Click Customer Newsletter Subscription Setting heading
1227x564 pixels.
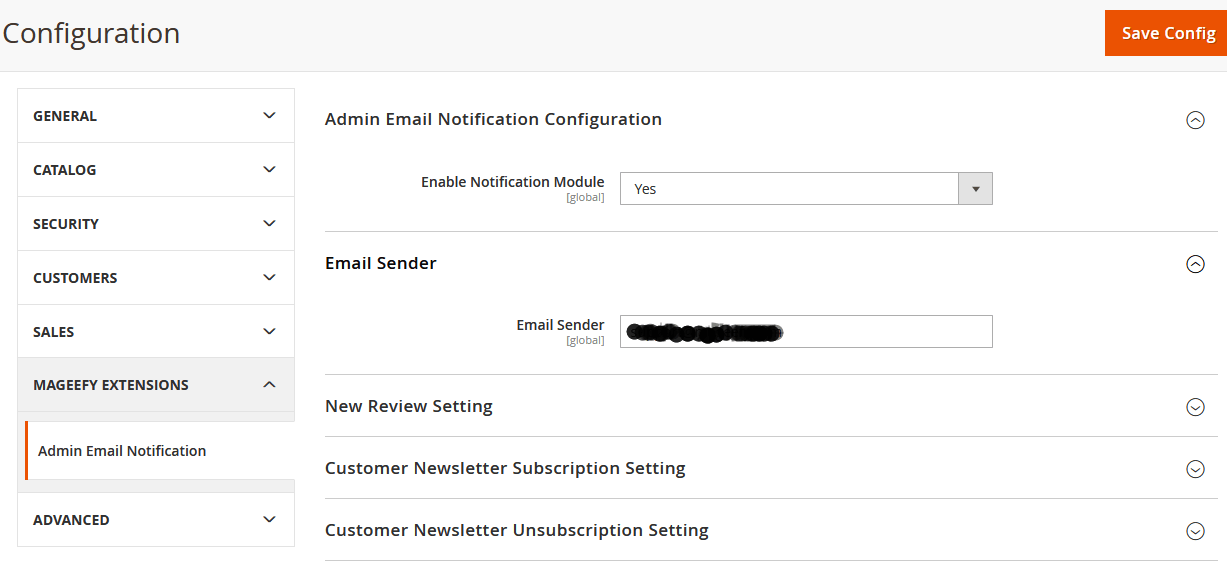click(x=505, y=468)
